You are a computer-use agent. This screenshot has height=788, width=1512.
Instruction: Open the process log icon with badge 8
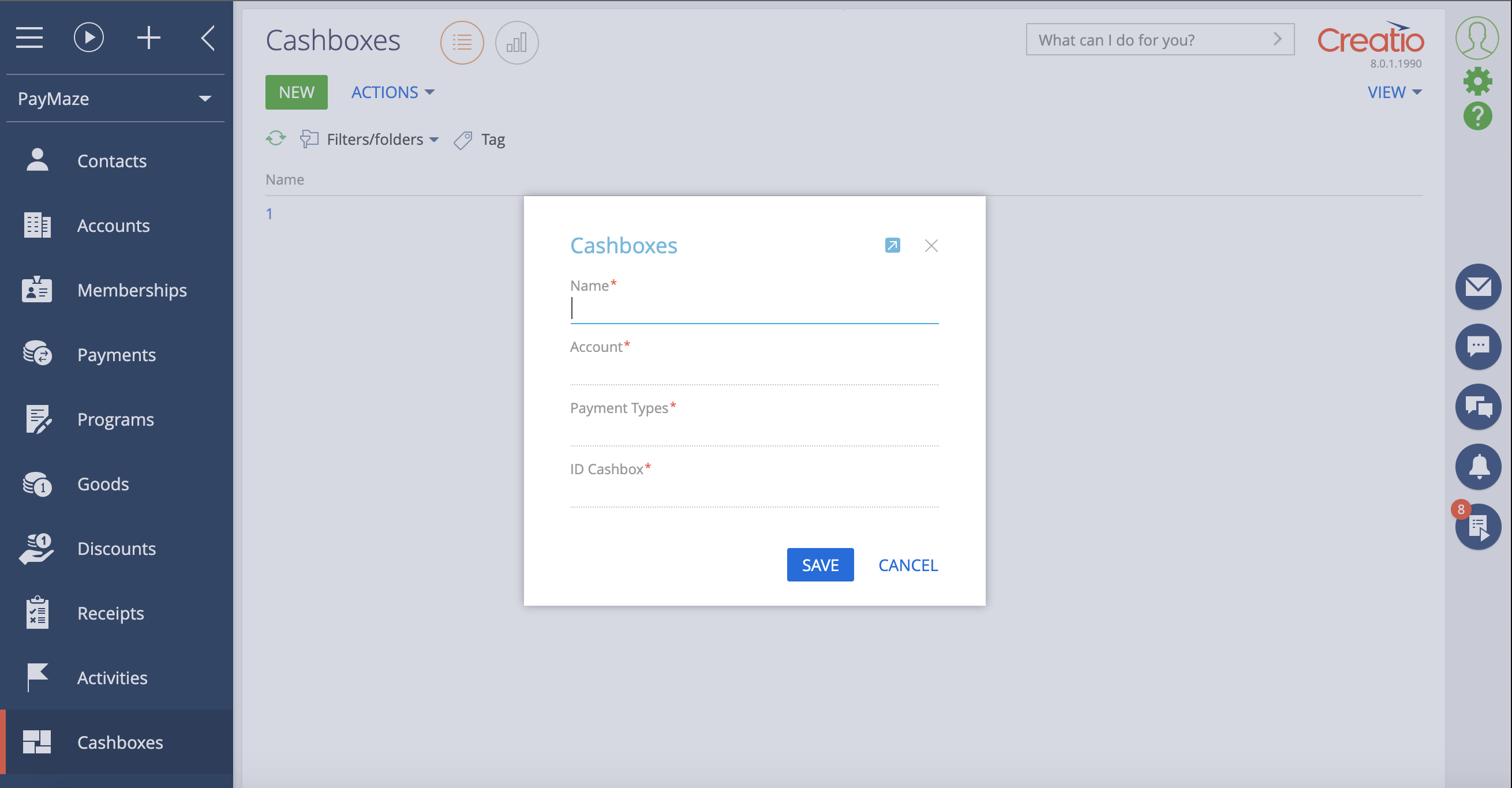tap(1478, 526)
